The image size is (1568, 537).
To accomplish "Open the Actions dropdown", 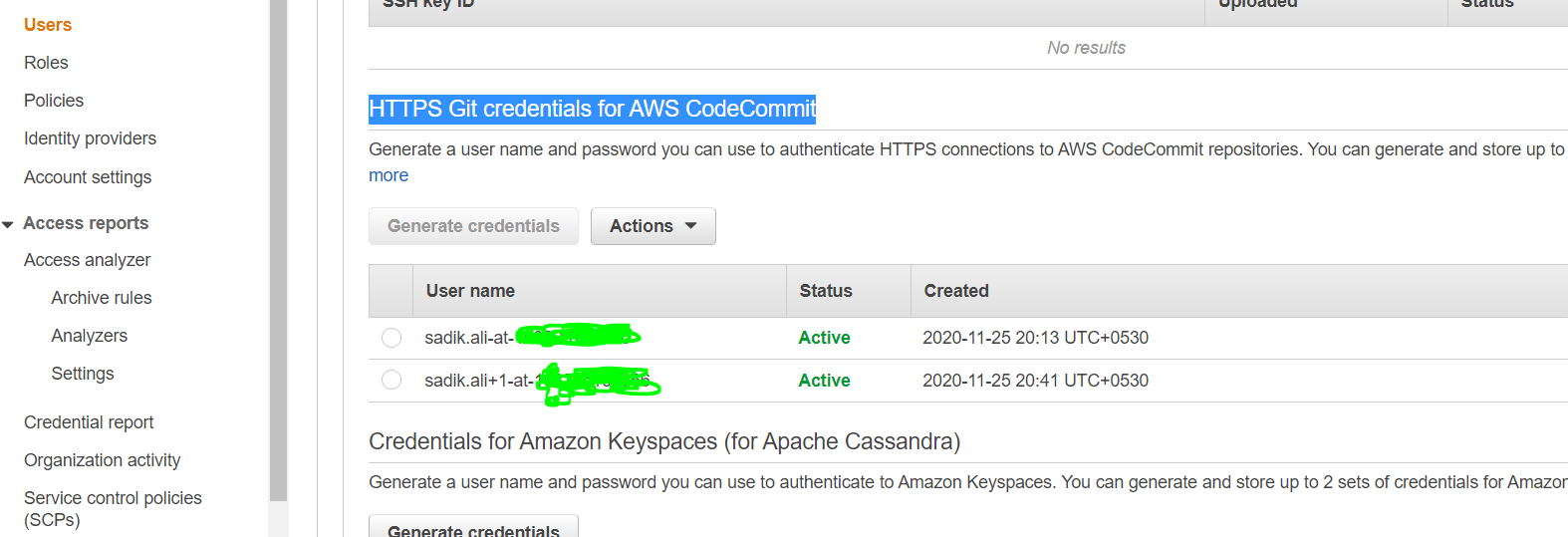I will pyautogui.click(x=653, y=226).
